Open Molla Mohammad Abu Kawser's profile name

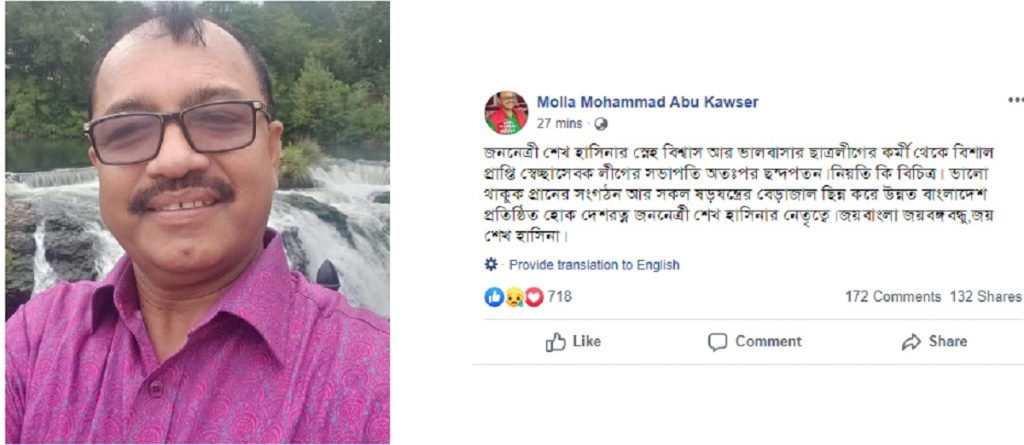(647, 102)
